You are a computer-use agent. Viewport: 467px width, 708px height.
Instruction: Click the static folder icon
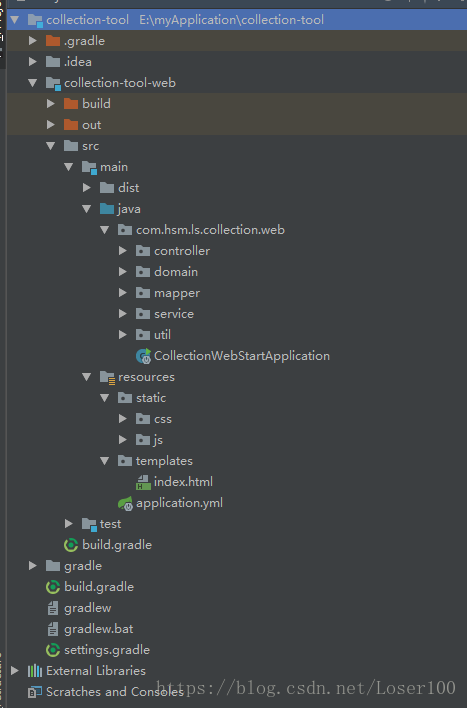(125, 398)
